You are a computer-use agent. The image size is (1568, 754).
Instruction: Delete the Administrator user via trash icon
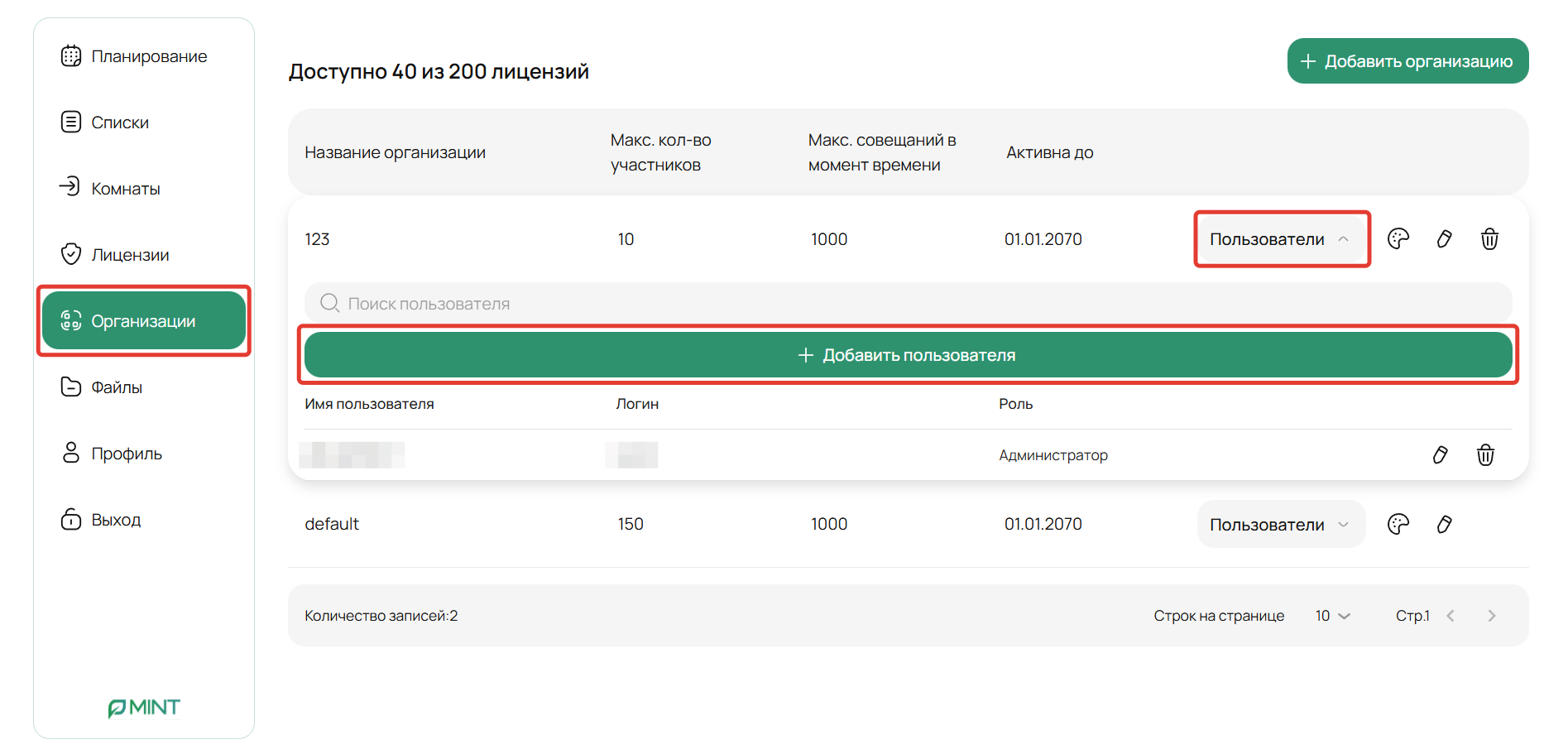[x=1485, y=455]
